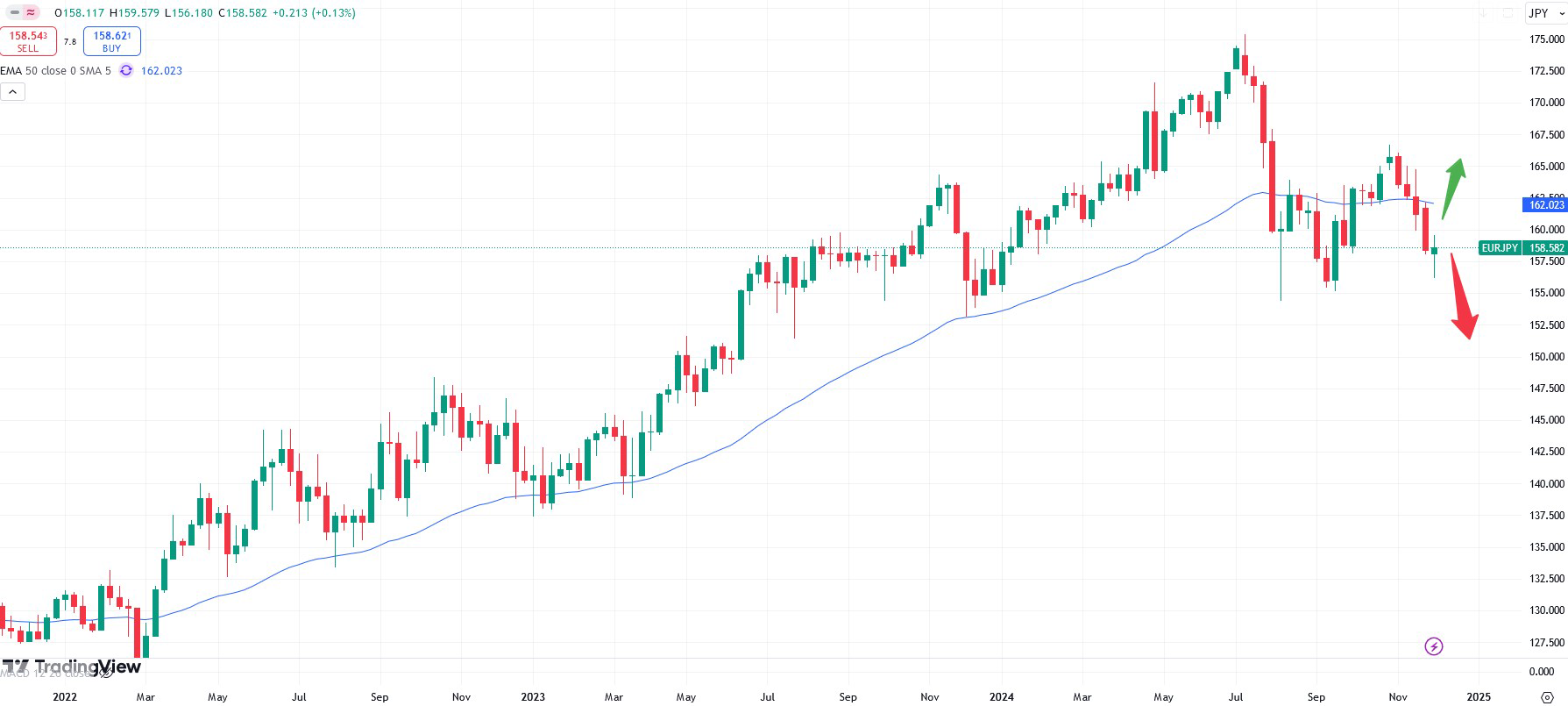Click the 2023 label on time axis
The width and height of the screenshot is (1568, 706).
533,697
